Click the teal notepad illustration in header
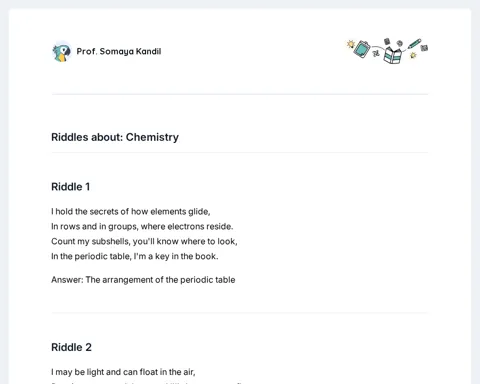 pyautogui.click(x=362, y=49)
